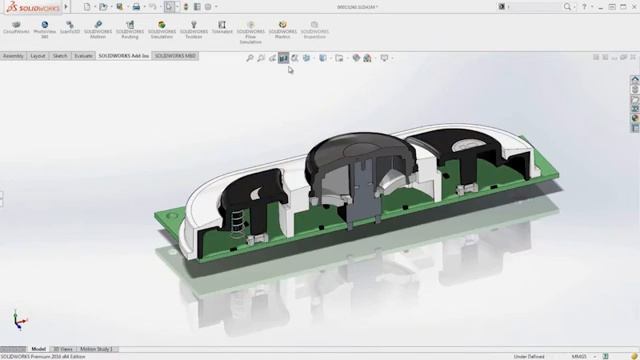Switch to the SOLIDWORKS MBD tab
640x360 pixels.
175,56
